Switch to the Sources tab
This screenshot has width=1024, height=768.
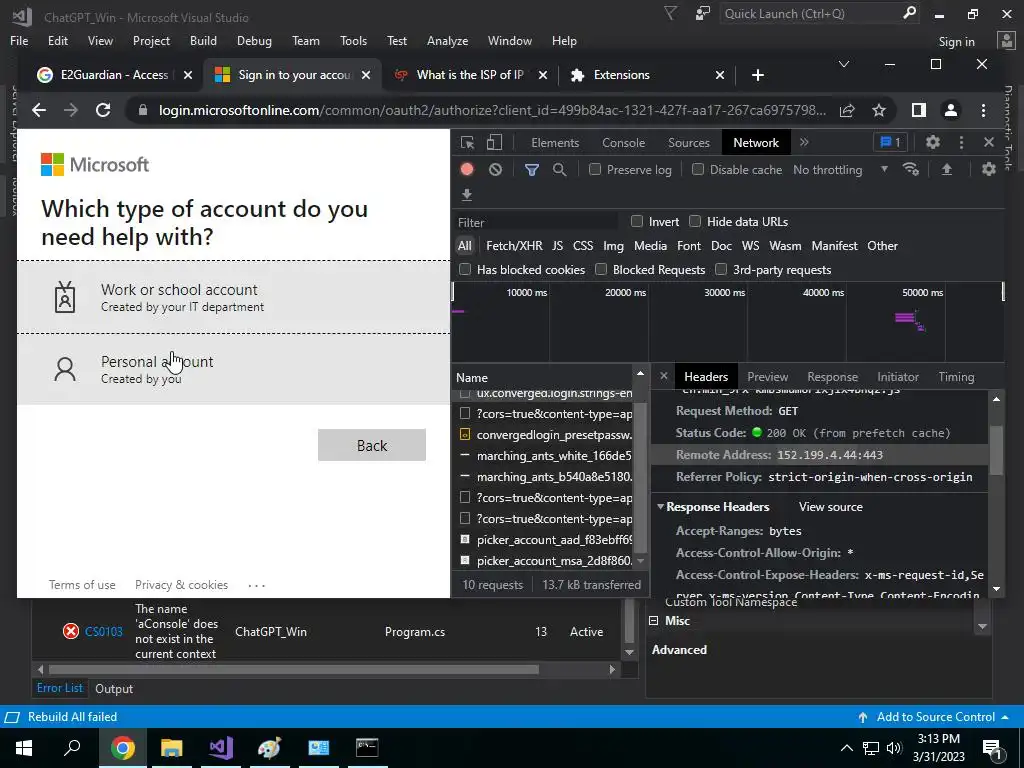689,142
